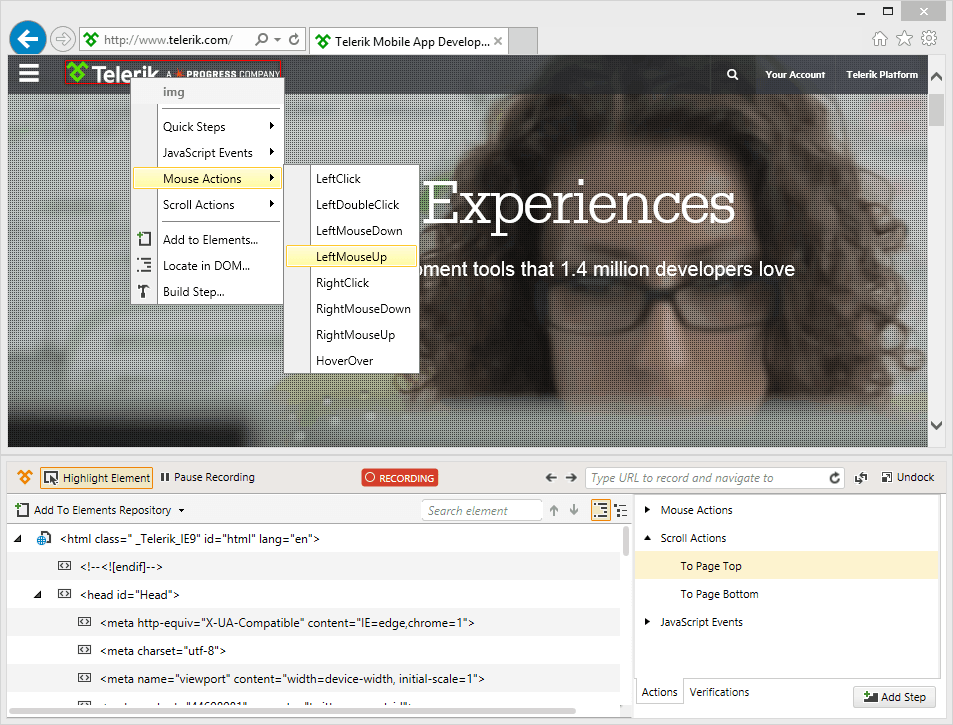Click the Undock button

pyautogui.click(x=907, y=477)
